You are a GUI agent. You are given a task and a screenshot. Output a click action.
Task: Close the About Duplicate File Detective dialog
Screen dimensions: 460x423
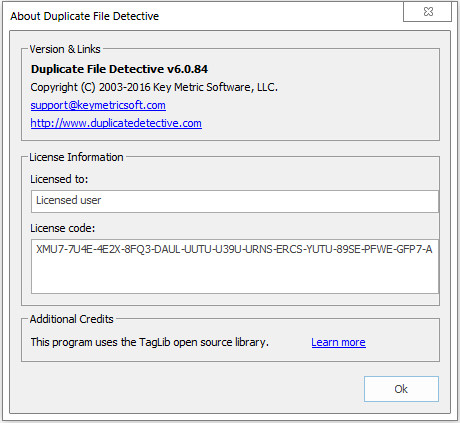point(427,12)
